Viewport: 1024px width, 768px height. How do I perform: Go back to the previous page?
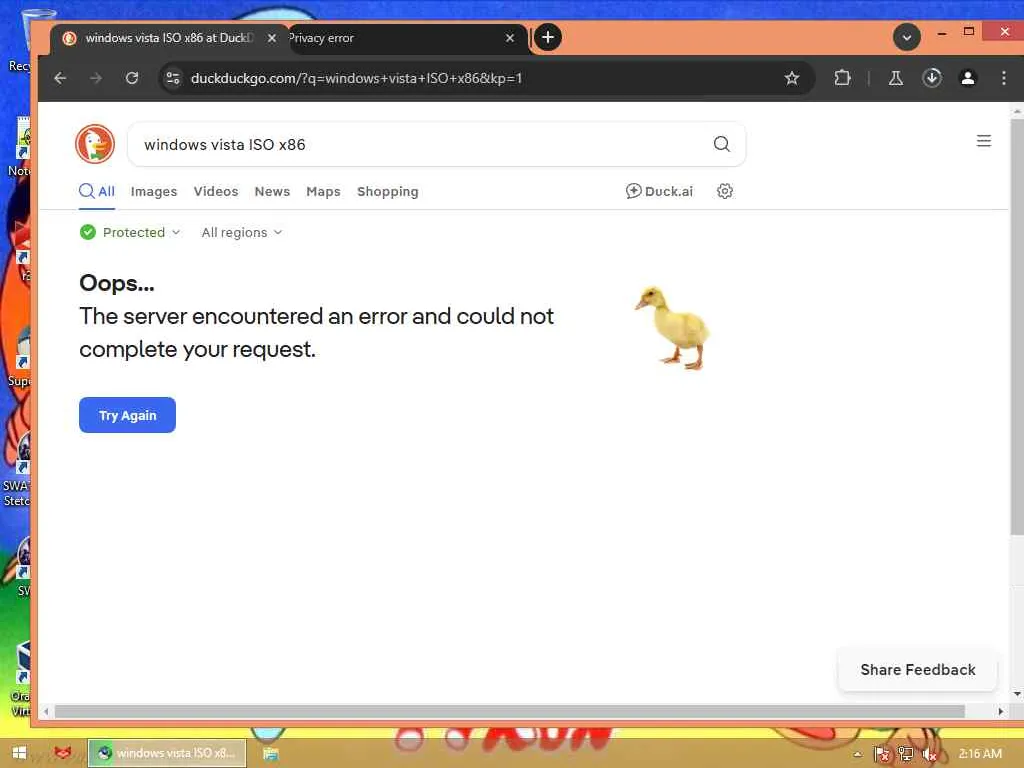point(60,78)
